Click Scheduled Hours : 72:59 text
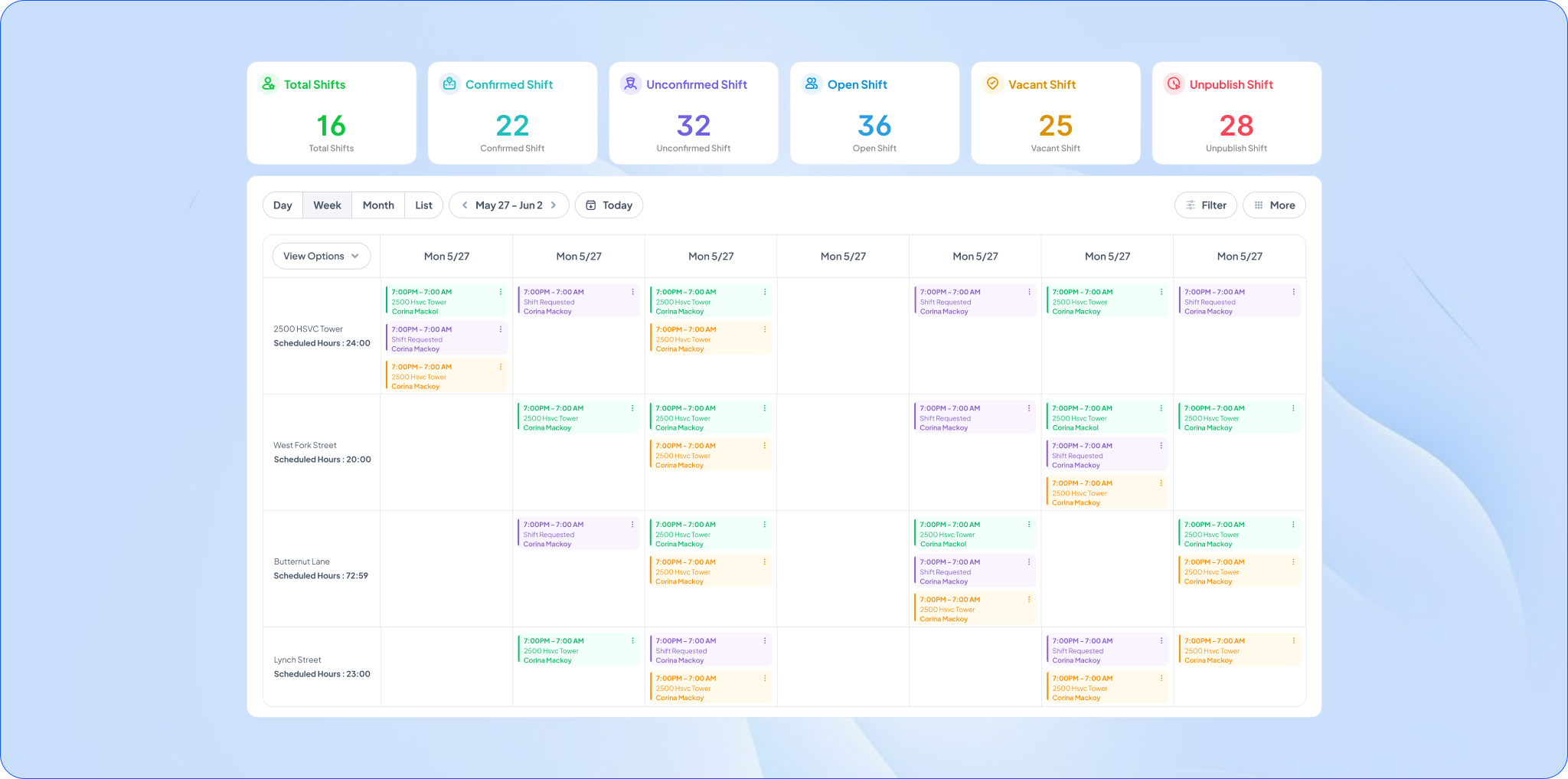Screen dimensions: 1568x779 (x=321, y=576)
